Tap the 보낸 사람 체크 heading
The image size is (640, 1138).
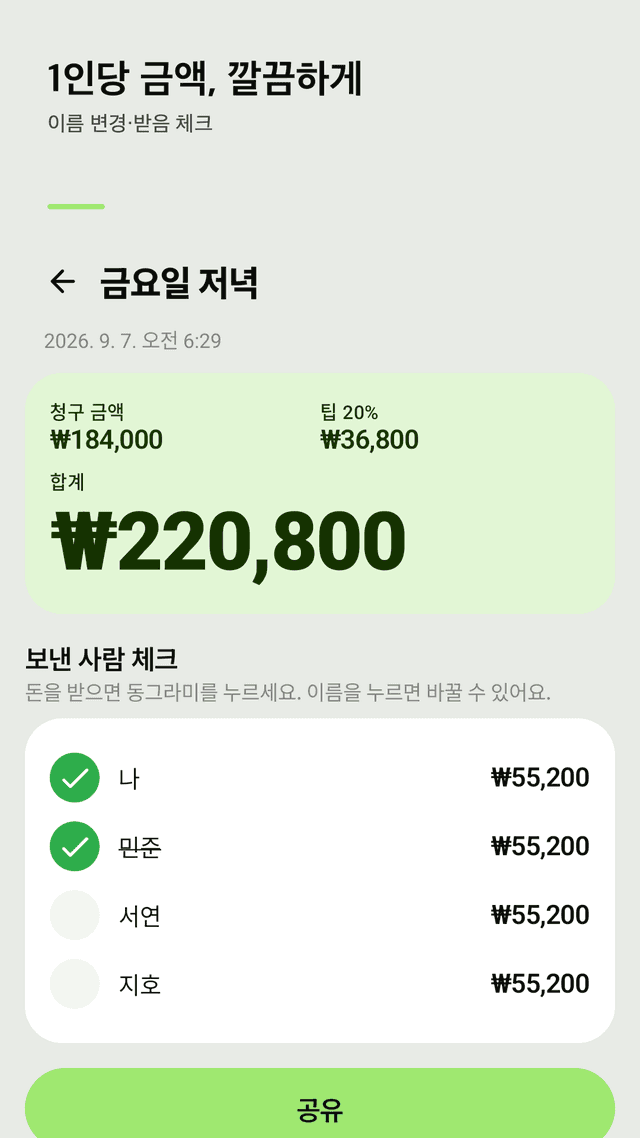[x=102, y=659]
